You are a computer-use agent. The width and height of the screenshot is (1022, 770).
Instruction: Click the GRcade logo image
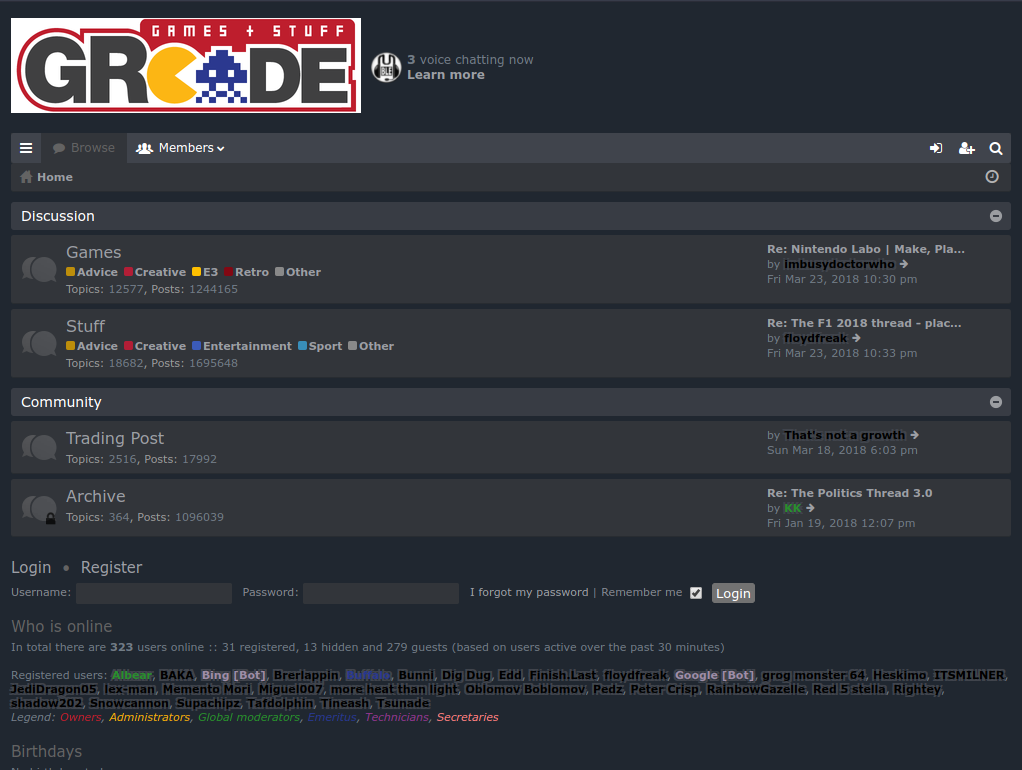click(186, 65)
